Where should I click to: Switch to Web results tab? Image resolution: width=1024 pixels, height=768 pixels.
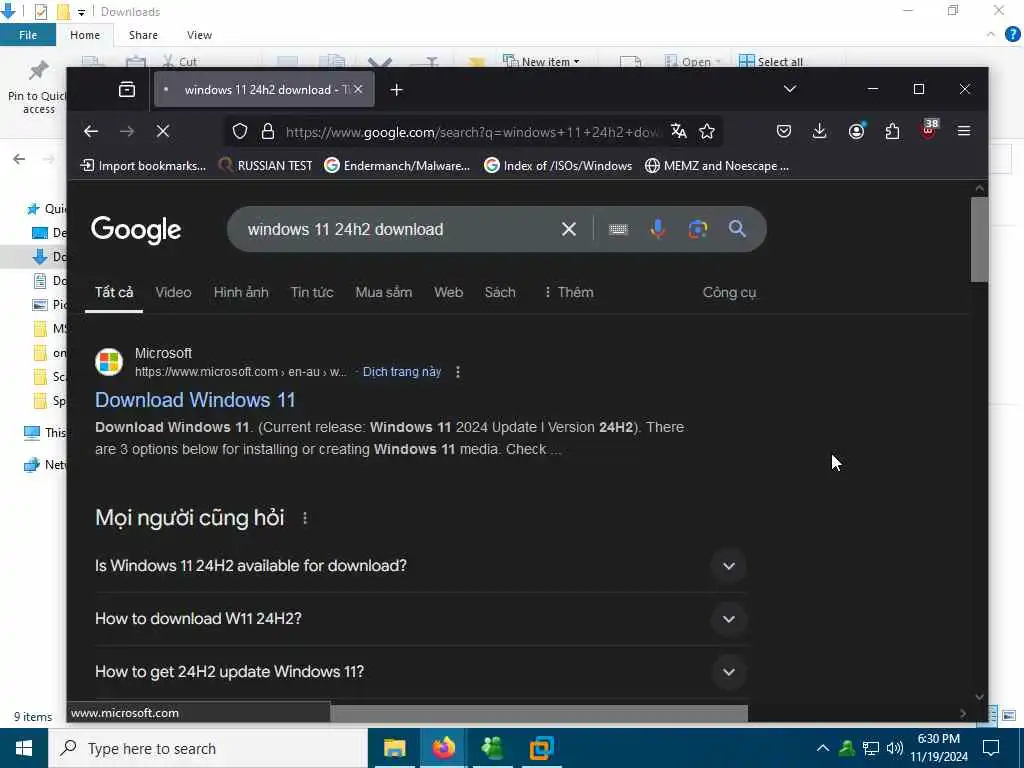pos(449,293)
